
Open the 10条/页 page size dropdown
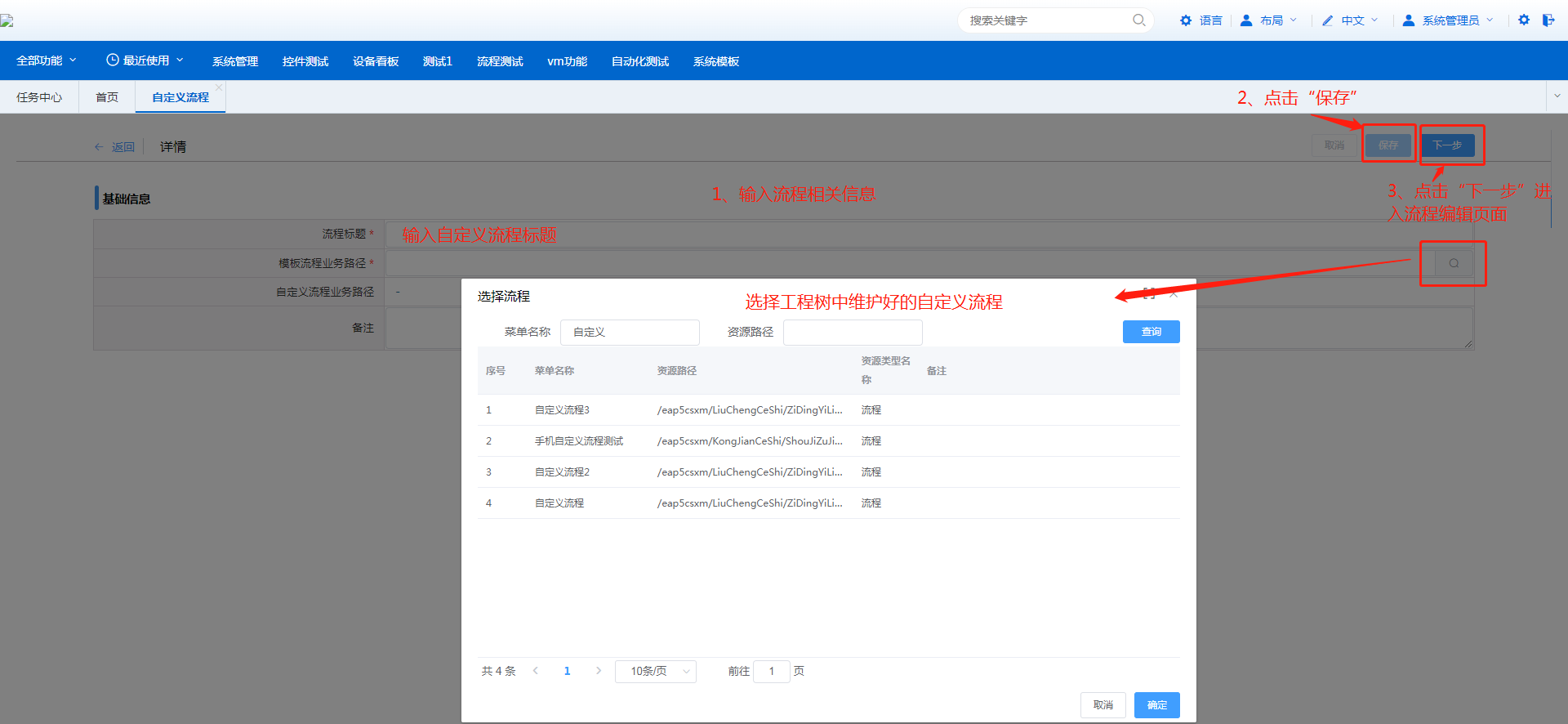655,671
